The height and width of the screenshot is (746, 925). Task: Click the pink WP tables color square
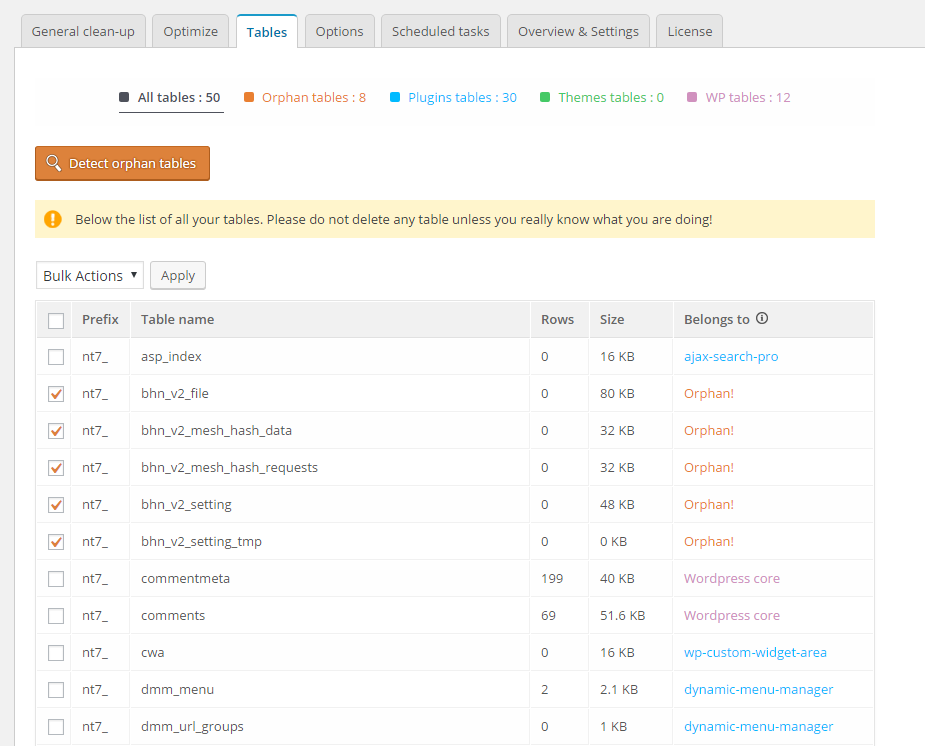(692, 98)
